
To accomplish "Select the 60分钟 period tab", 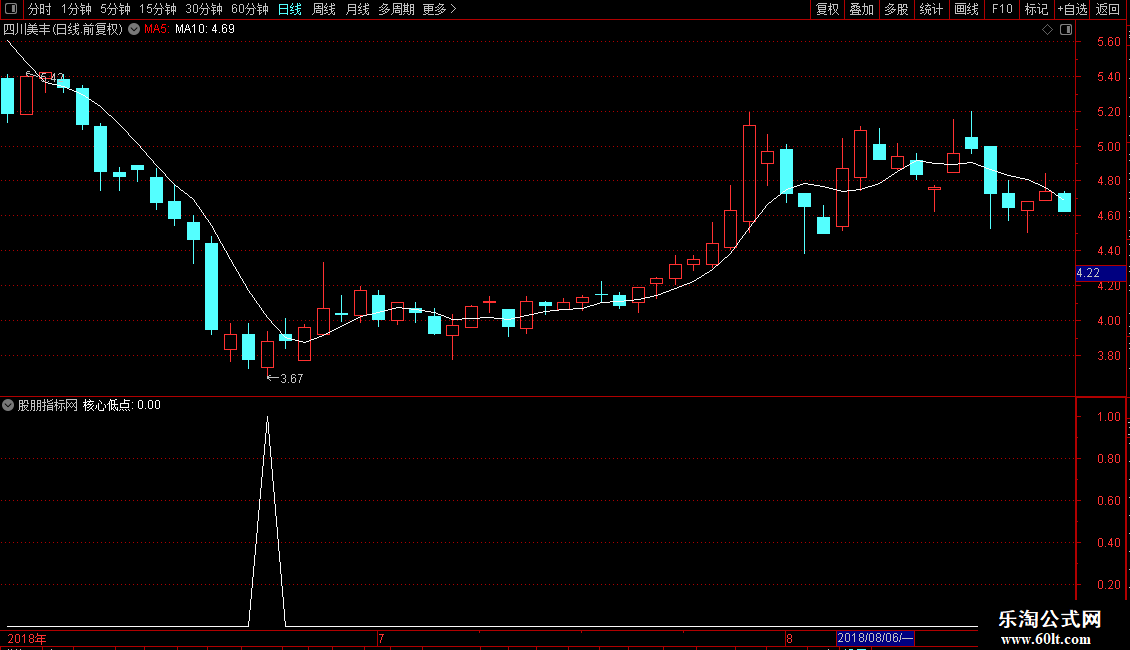I will 249,9.
